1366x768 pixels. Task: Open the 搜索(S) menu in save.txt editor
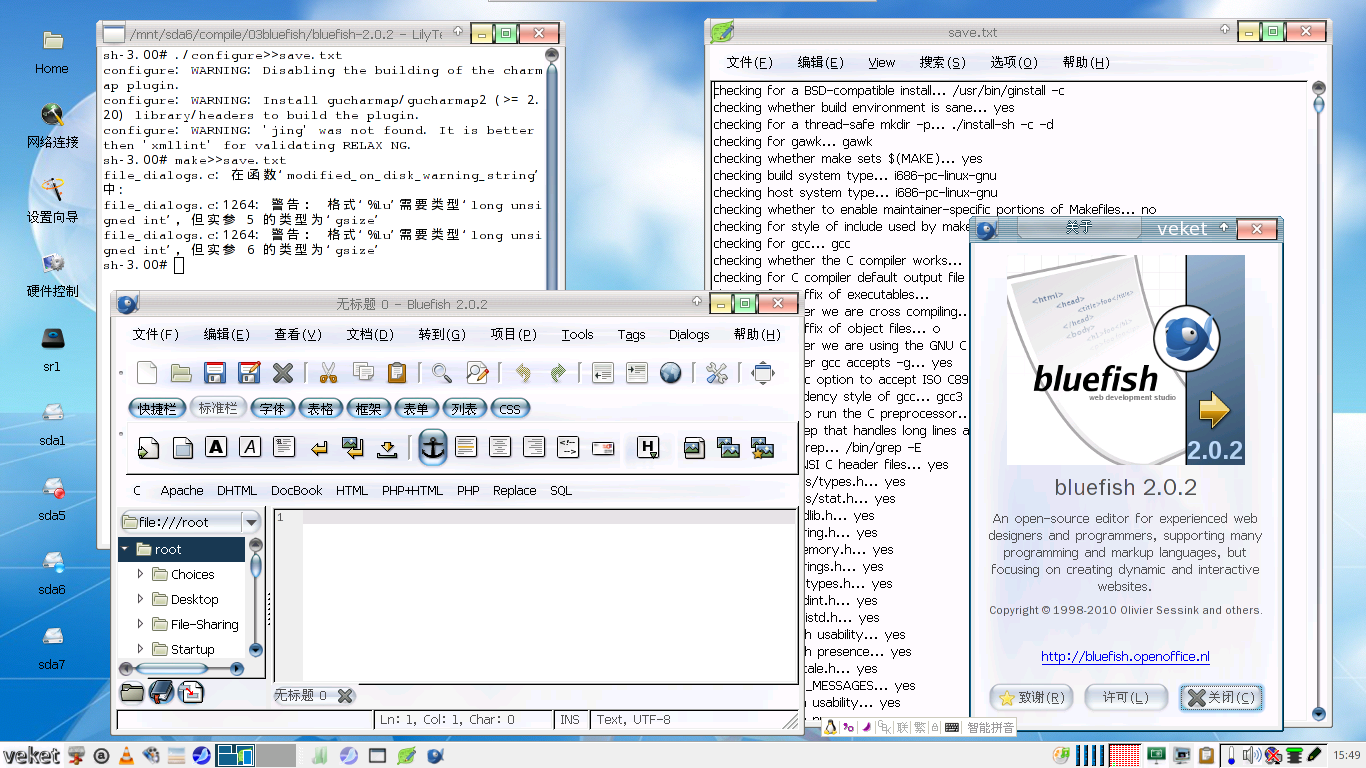[942, 62]
